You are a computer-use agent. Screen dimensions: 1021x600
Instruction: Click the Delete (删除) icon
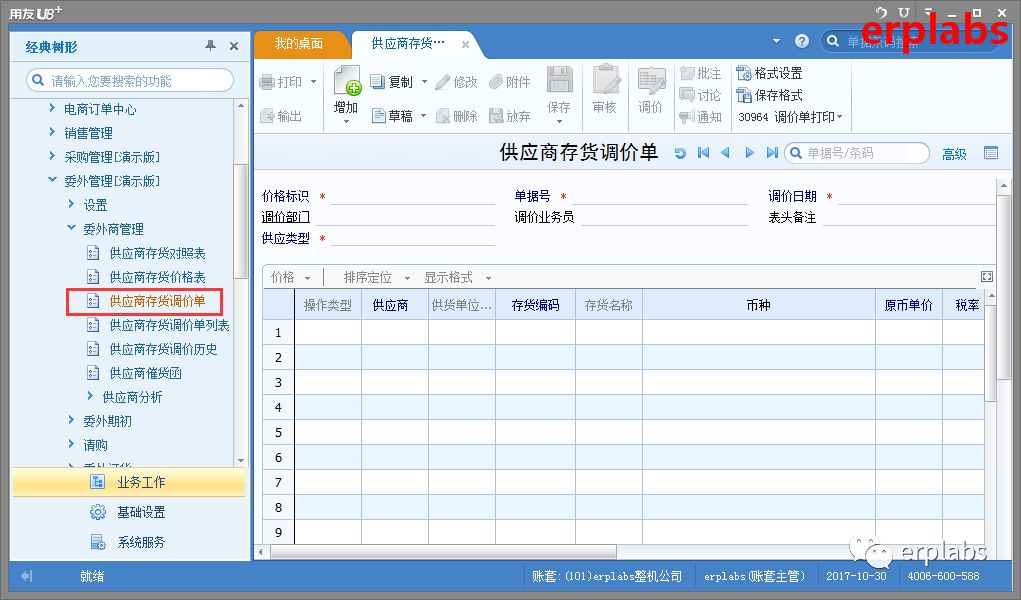(443, 116)
